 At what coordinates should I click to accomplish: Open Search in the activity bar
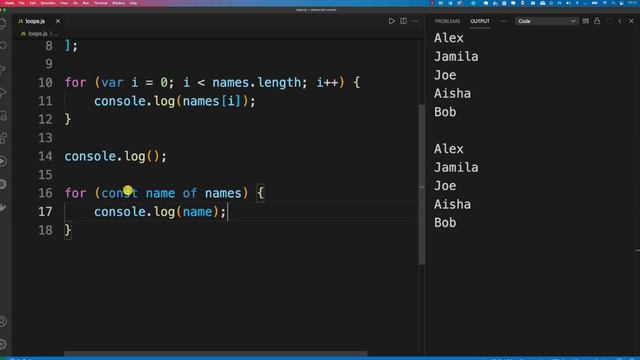pyautogui.click(x=3, y=45)
